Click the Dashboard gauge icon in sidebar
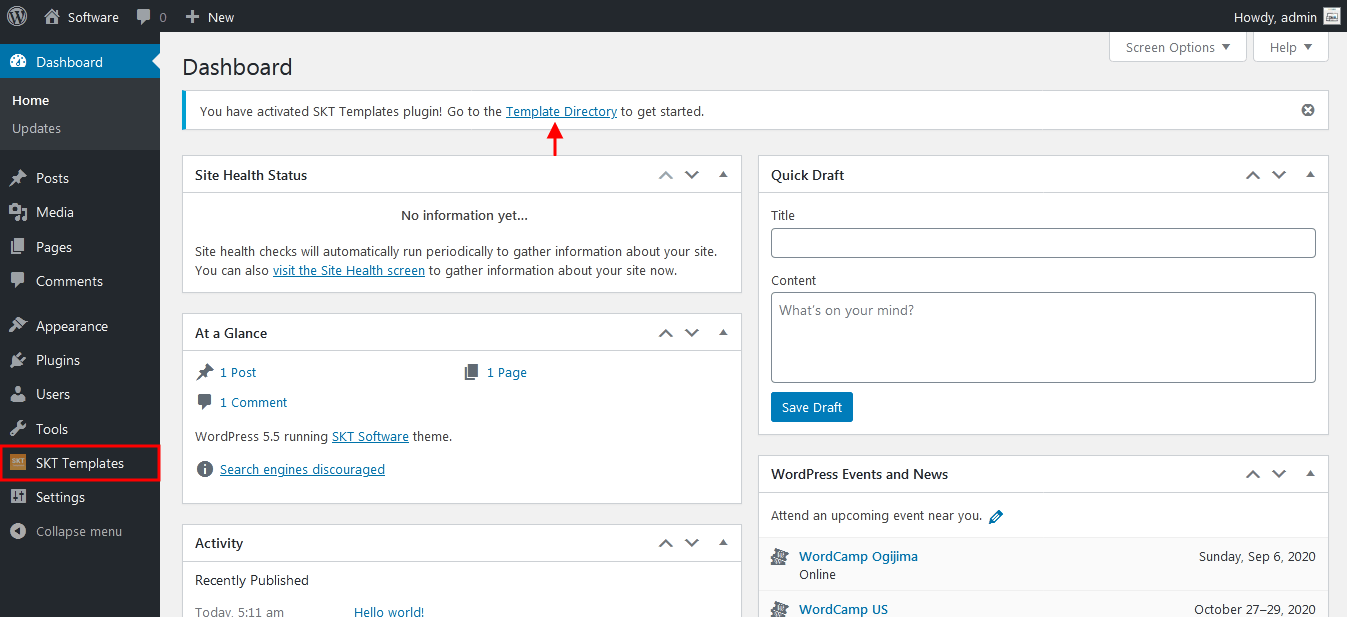Viewport: 1347px width, 617px height. click(18, 61)
